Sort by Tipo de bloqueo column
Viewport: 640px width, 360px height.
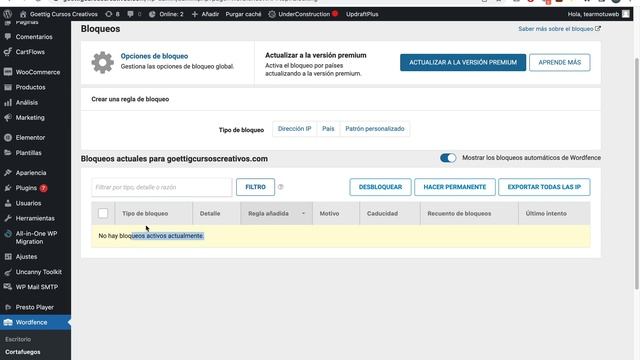(x=145, y=213)
